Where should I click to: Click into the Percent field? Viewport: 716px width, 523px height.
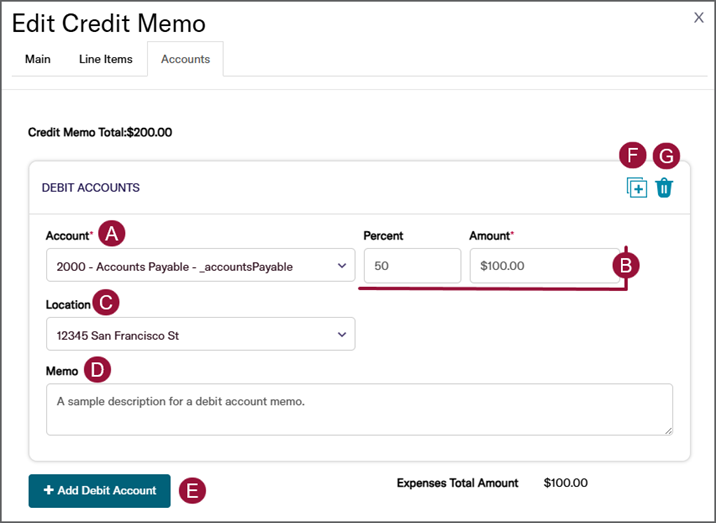click(x=411, y=267)
